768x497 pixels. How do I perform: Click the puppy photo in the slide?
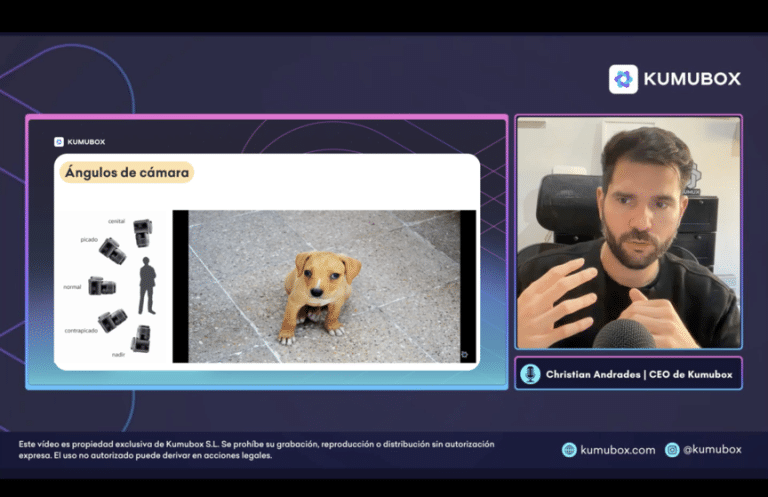click(x=323, y=286)
